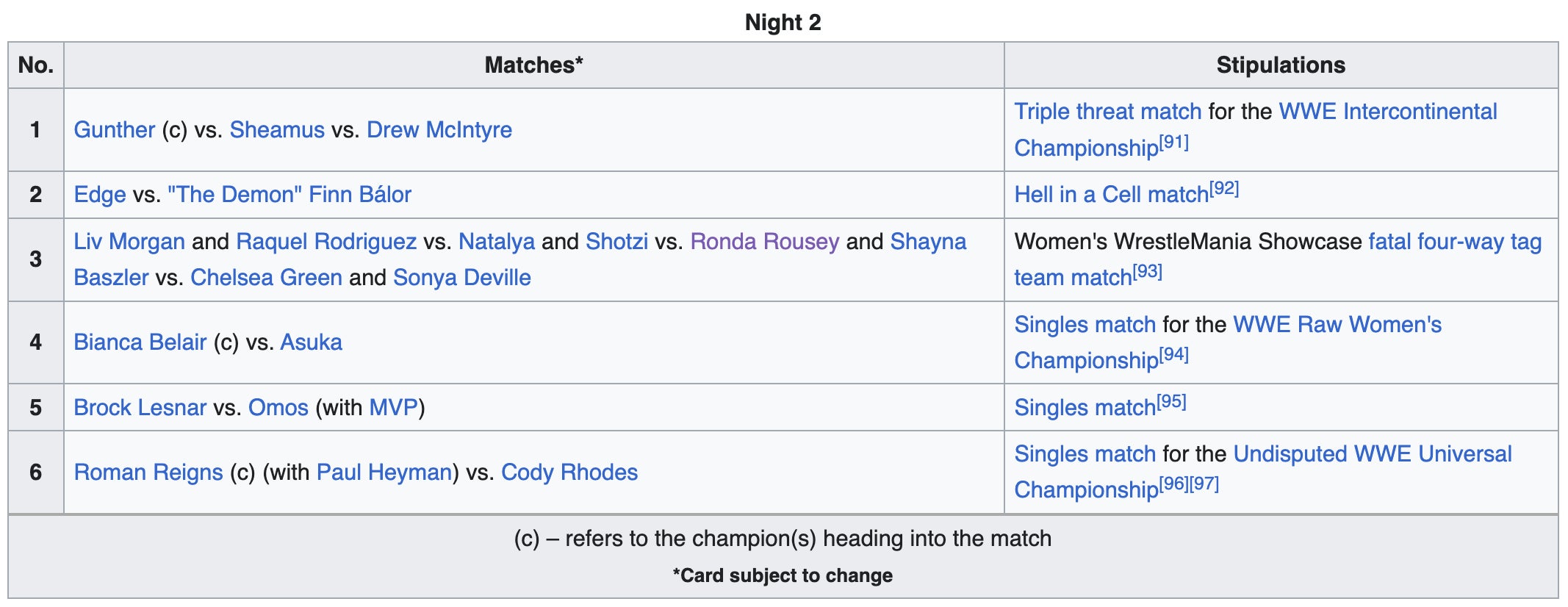Follow the Asuka link

311,342
